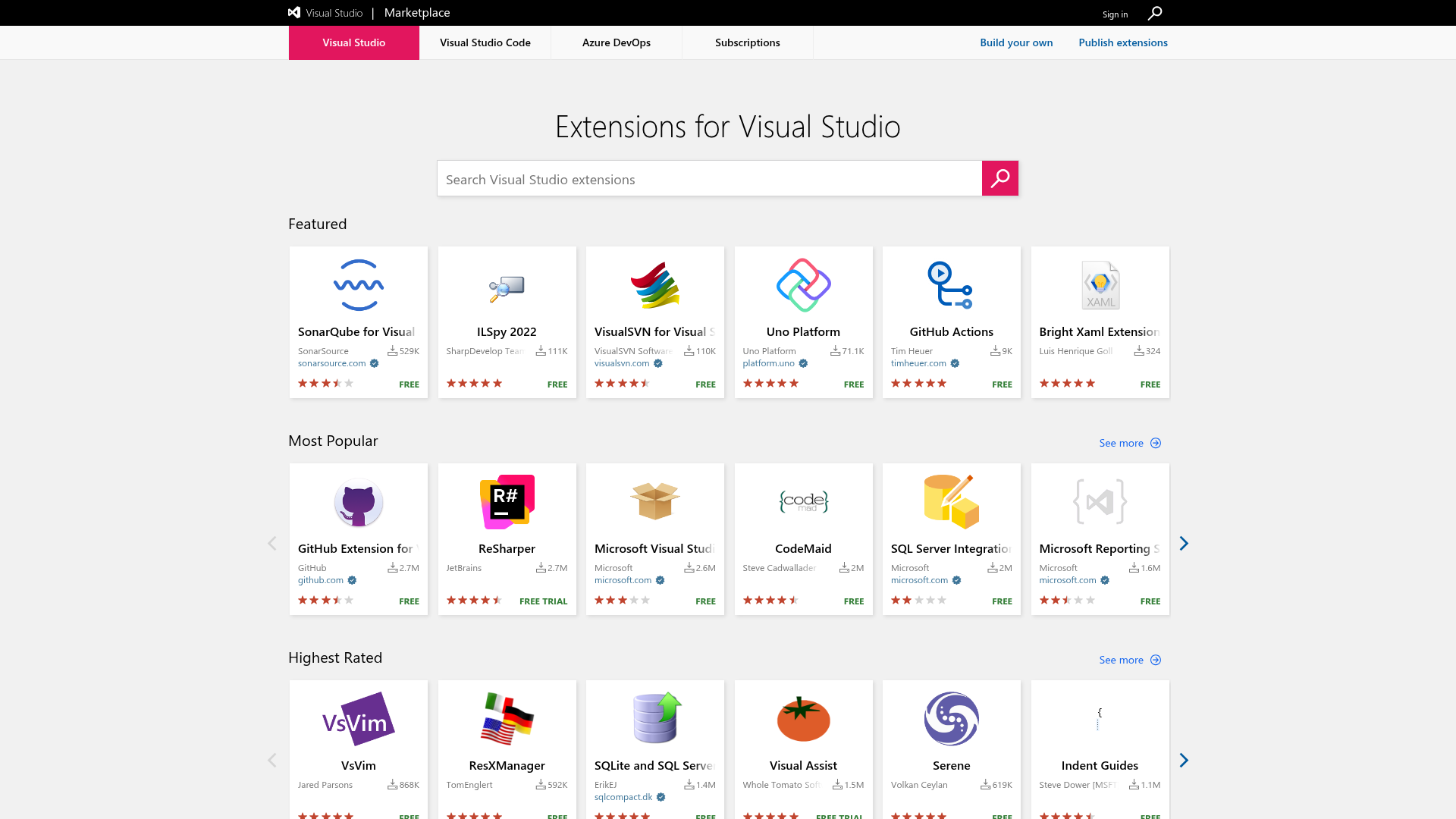Image resolution: width=1456 pixels, height=819 pixels.
Task: Go back in Most Popular carousel with left chevron
Action: (x=272, y=543)
